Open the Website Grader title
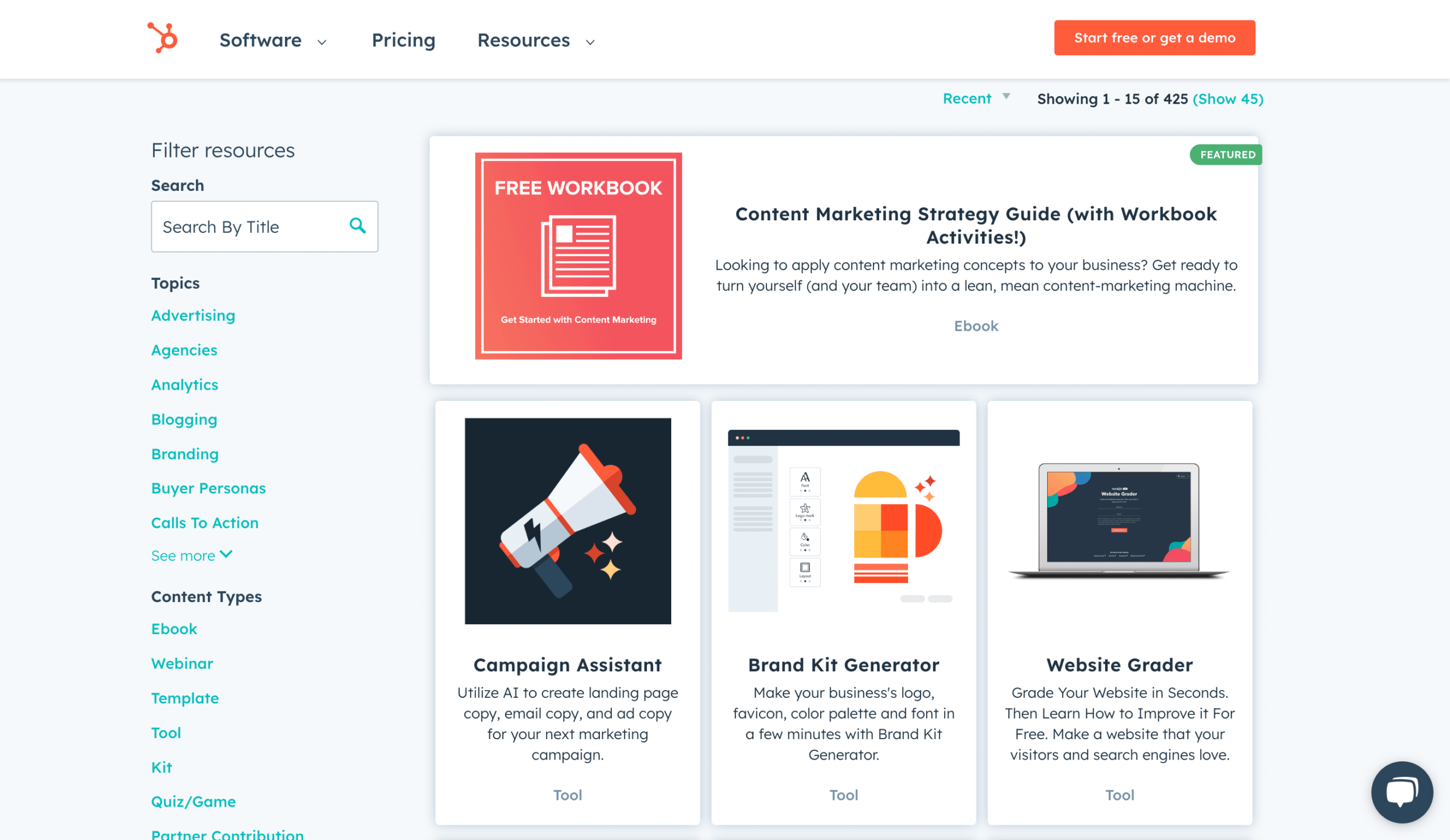The width and height of the screenshot is (1450, 840). (x=1119, y=664)
